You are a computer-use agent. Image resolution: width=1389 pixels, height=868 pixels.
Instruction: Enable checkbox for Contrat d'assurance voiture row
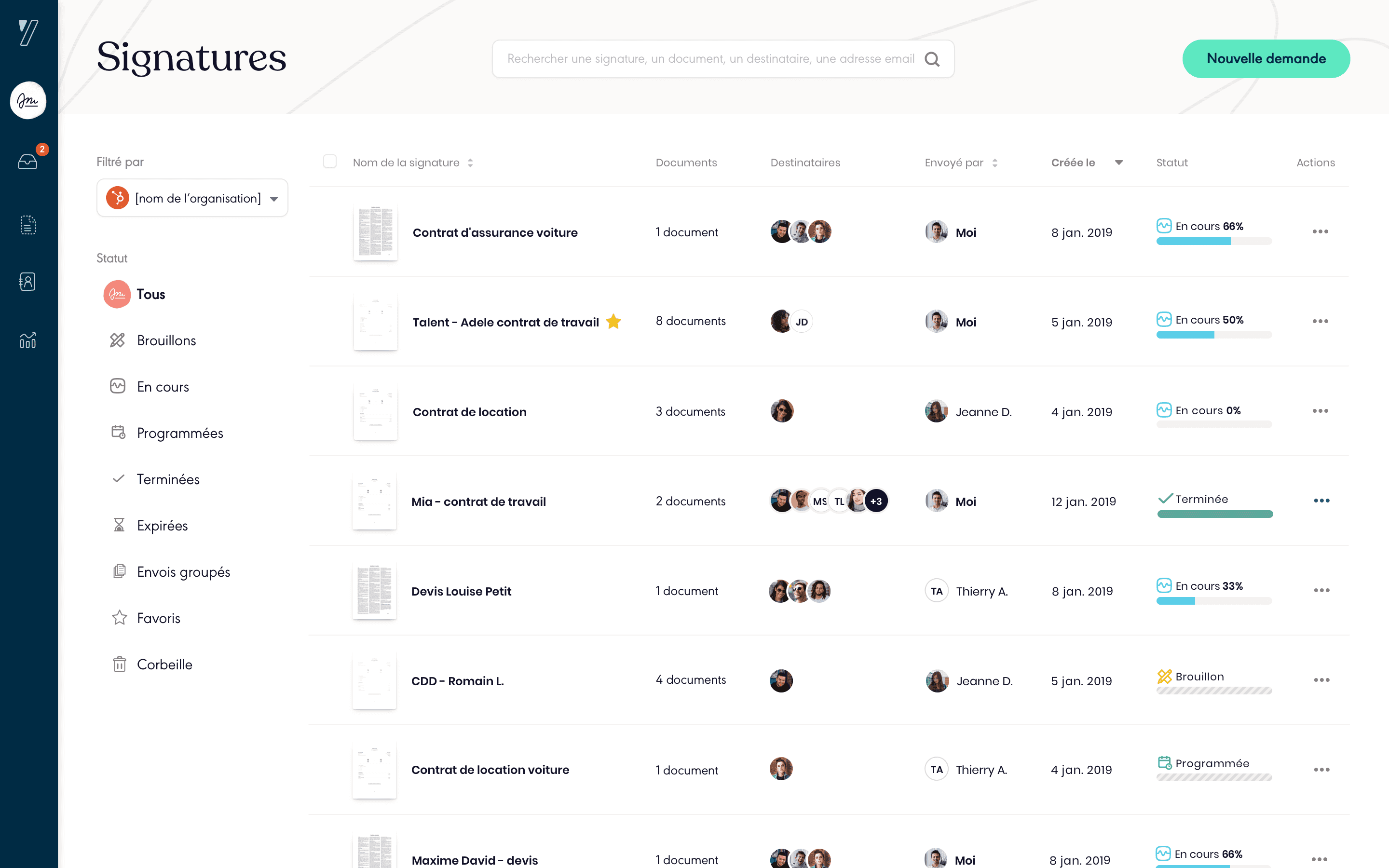click(x=329, y=232)
